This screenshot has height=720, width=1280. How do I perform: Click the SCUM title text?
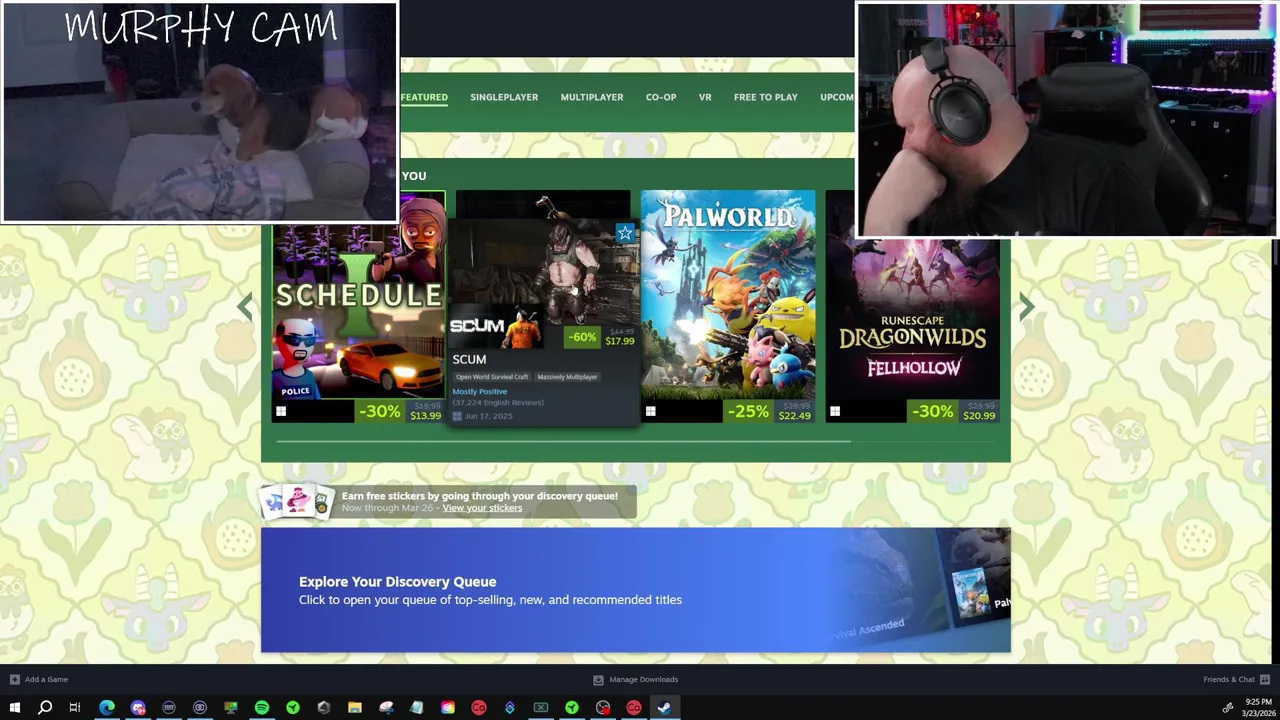[469, 359]
